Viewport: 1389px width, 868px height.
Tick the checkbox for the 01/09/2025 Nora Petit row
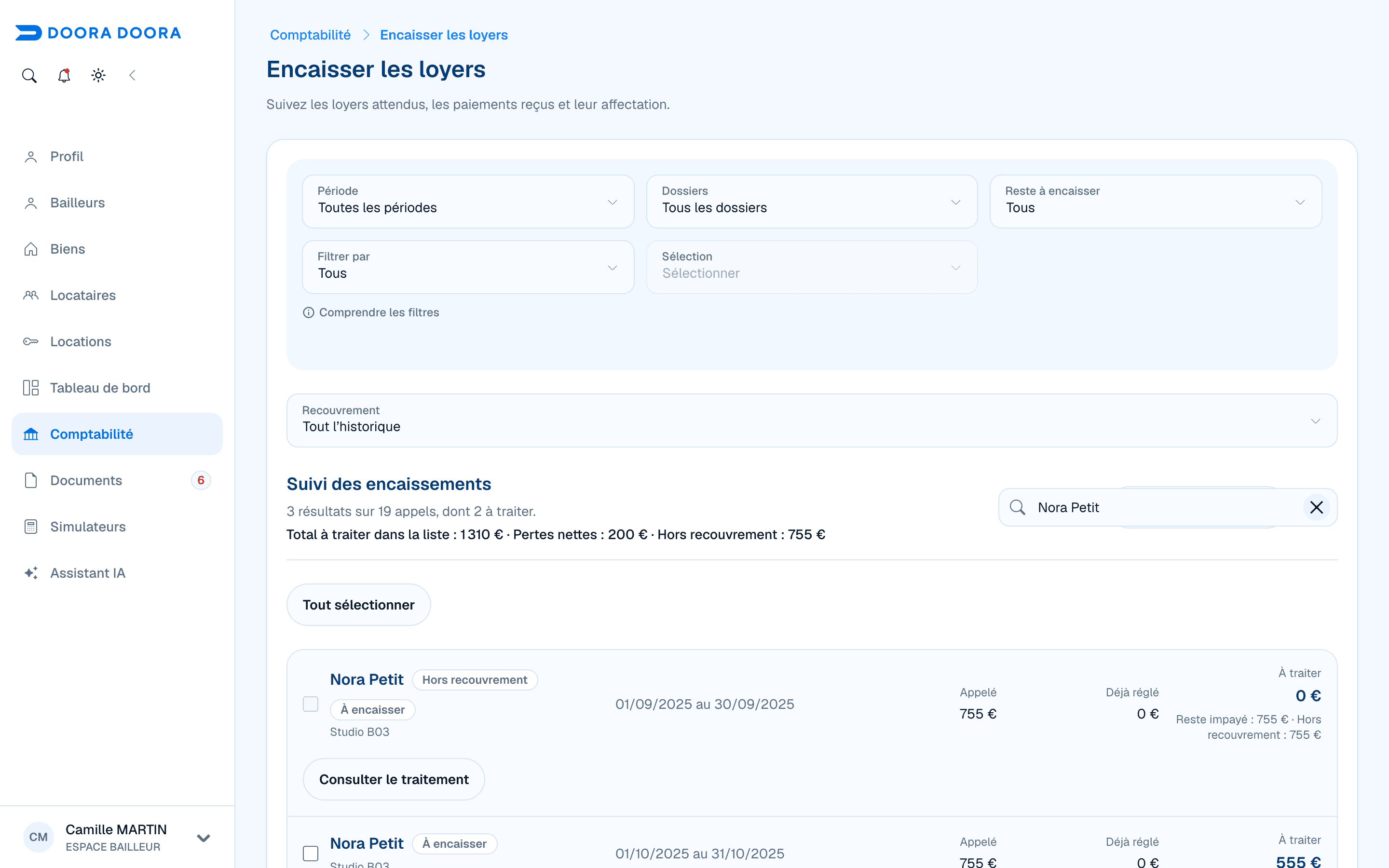(311, 704)
